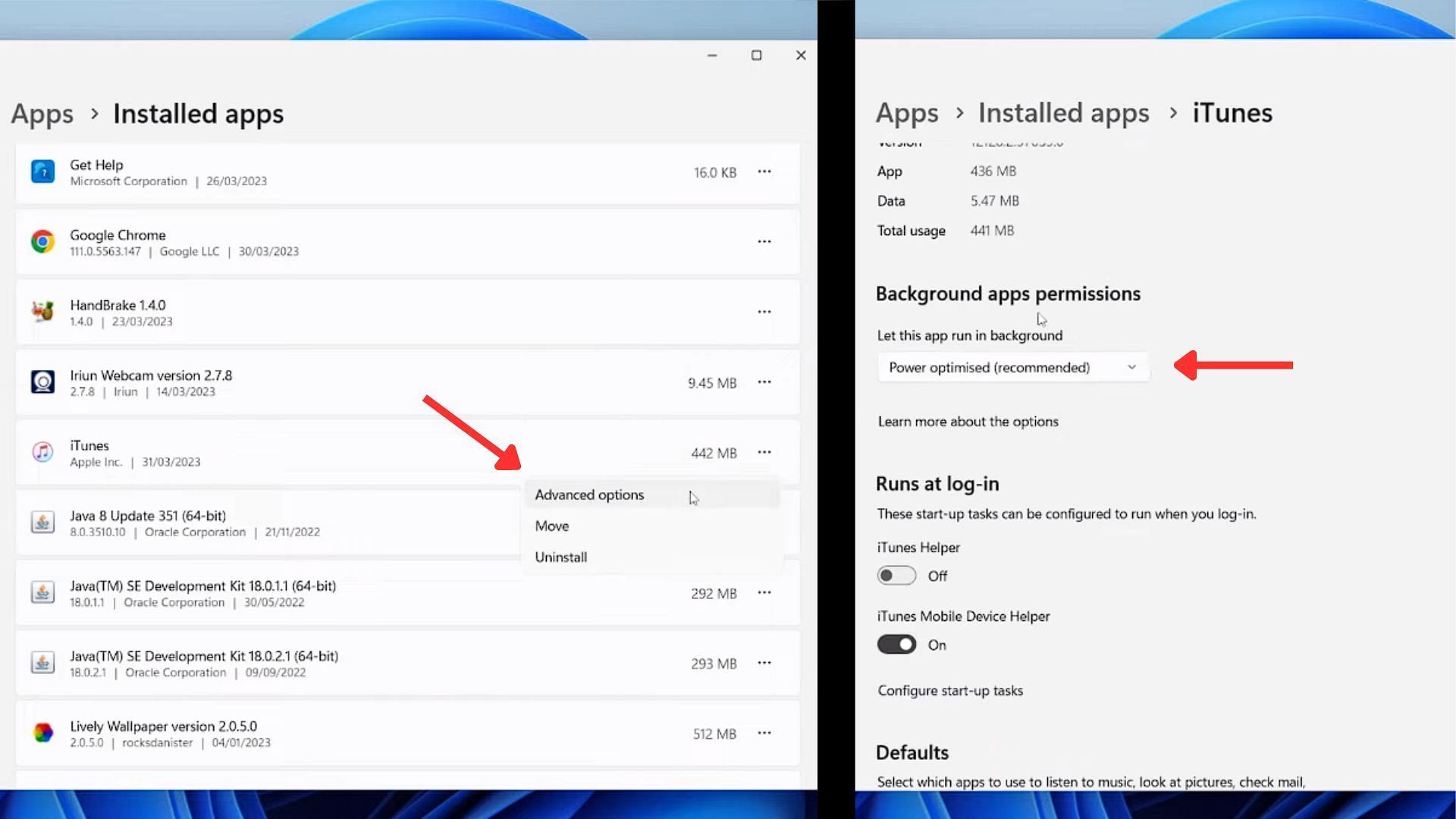Screen dimensions: 1456x819
Task: Click the 16.0 KB size of Get Help
Action: 715,173
